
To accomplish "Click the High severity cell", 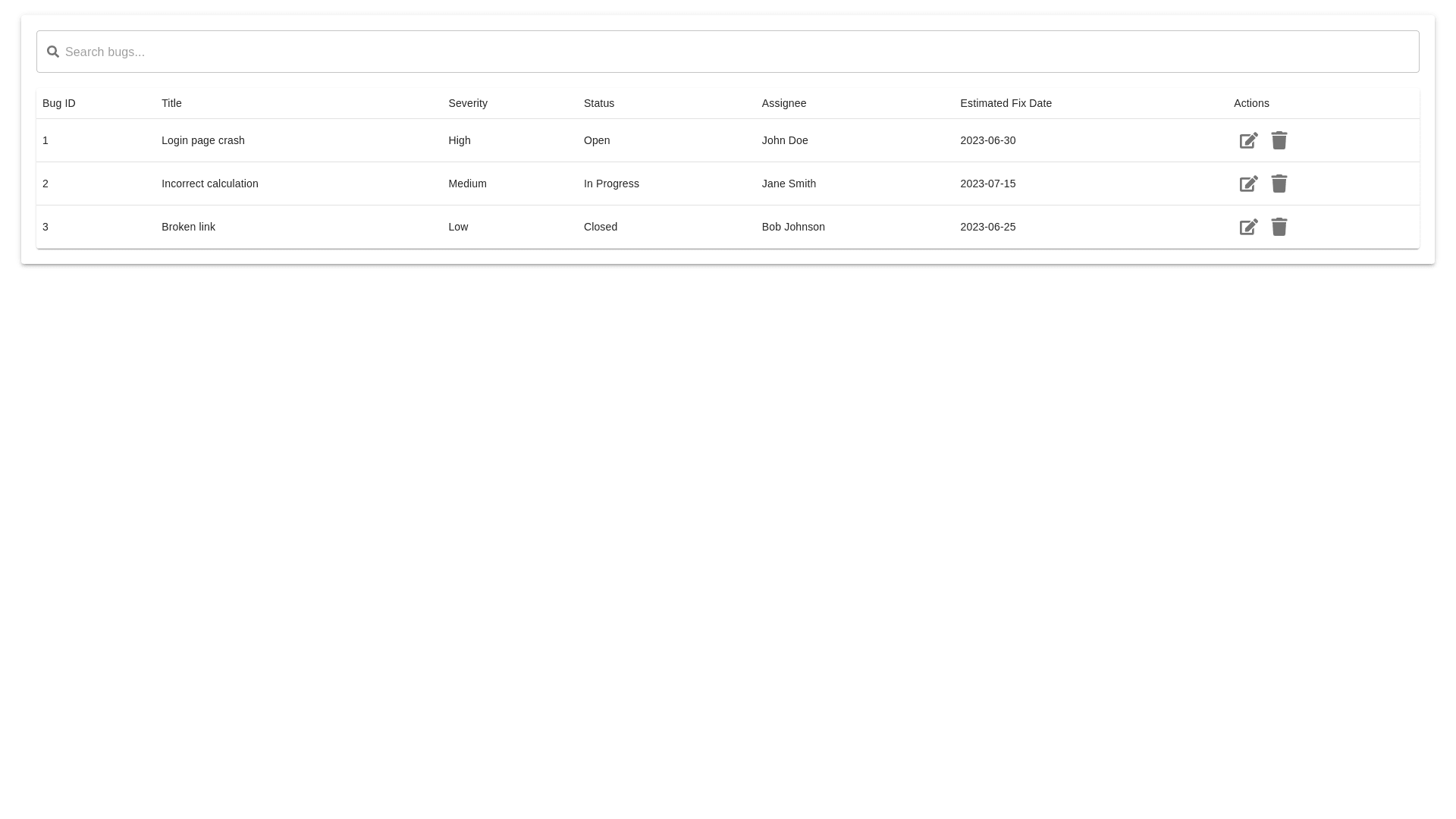I will (x=460, y=140).
